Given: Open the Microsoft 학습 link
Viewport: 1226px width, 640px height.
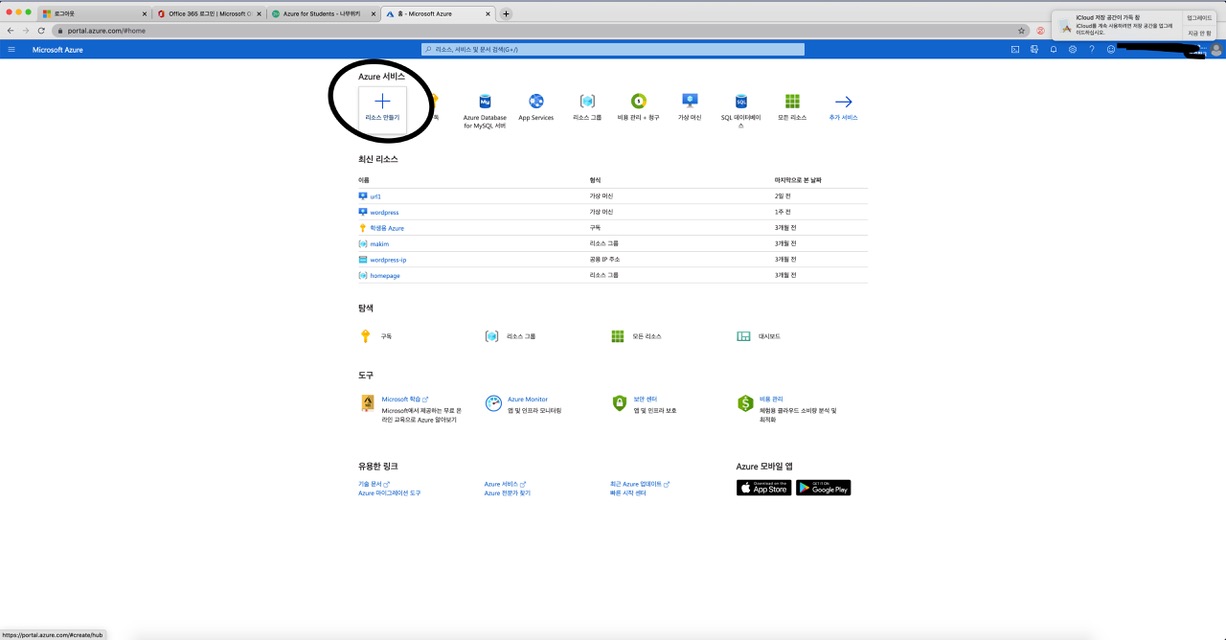Looking at the screenshot, I should click(x=405, y=399).
